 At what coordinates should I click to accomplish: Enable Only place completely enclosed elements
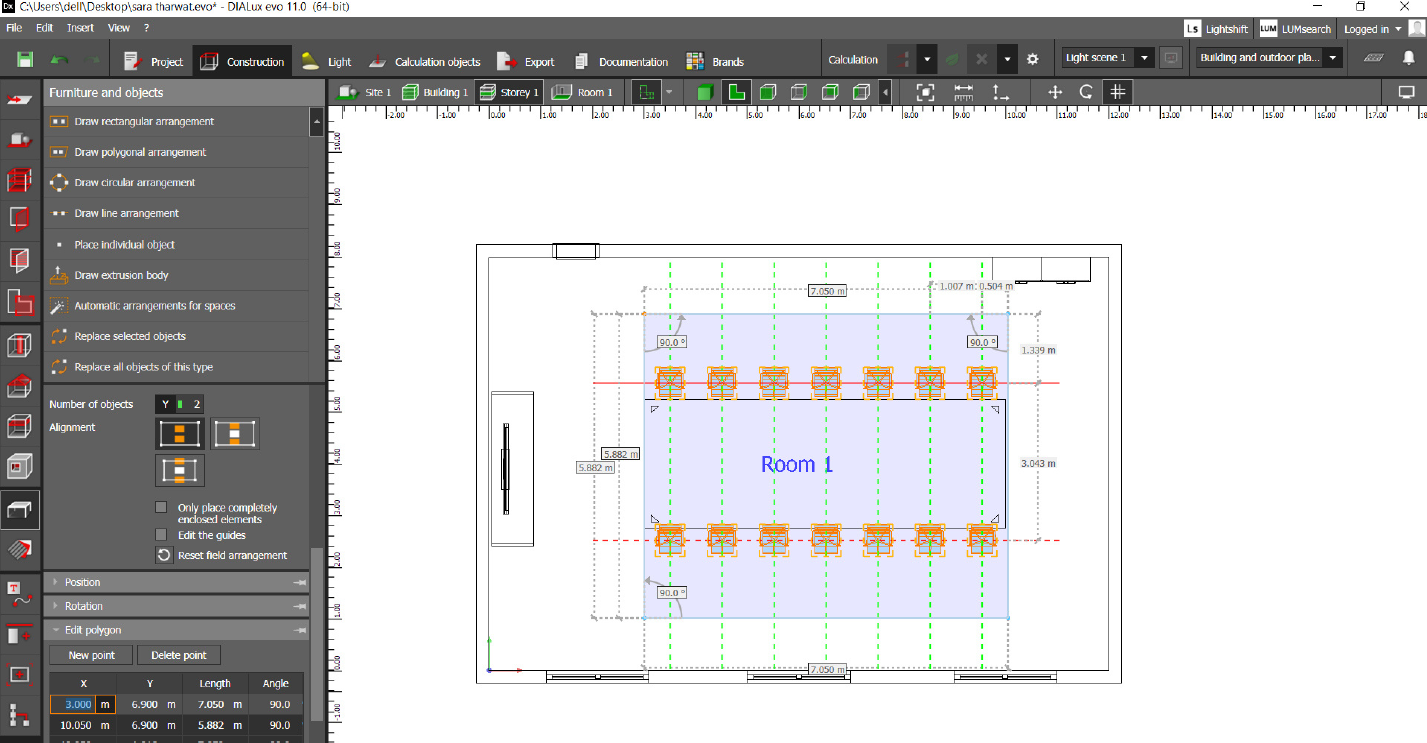click(x=162, y=507)
